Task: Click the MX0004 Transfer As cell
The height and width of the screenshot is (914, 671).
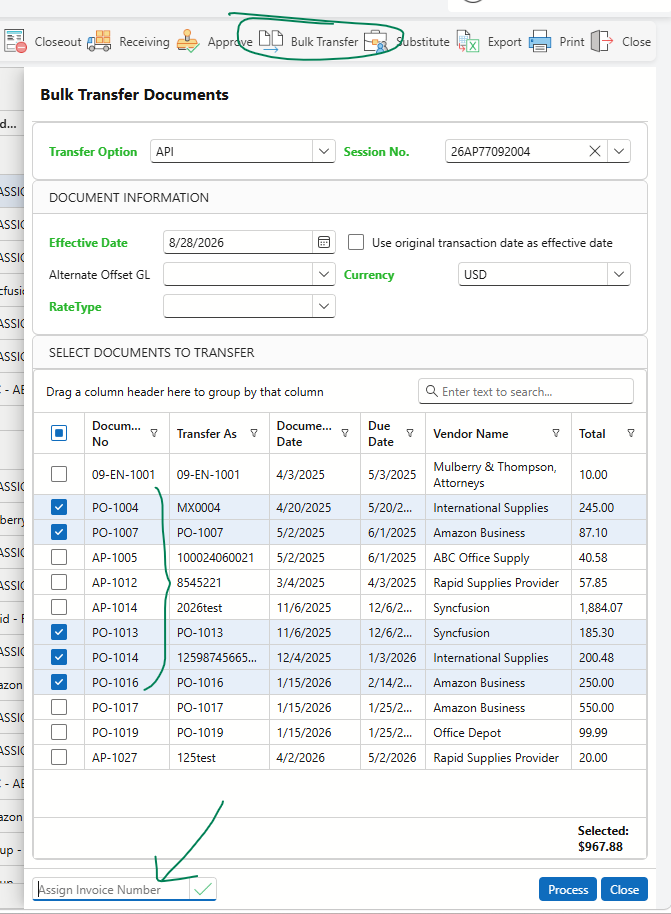Action: [x=219, y=508]
